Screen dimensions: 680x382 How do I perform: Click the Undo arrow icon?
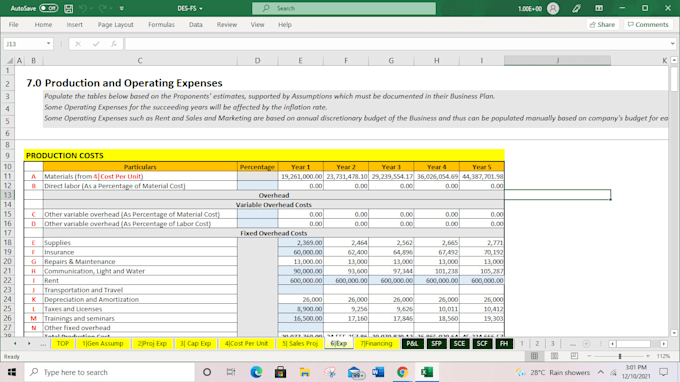[x=83, y=8]
